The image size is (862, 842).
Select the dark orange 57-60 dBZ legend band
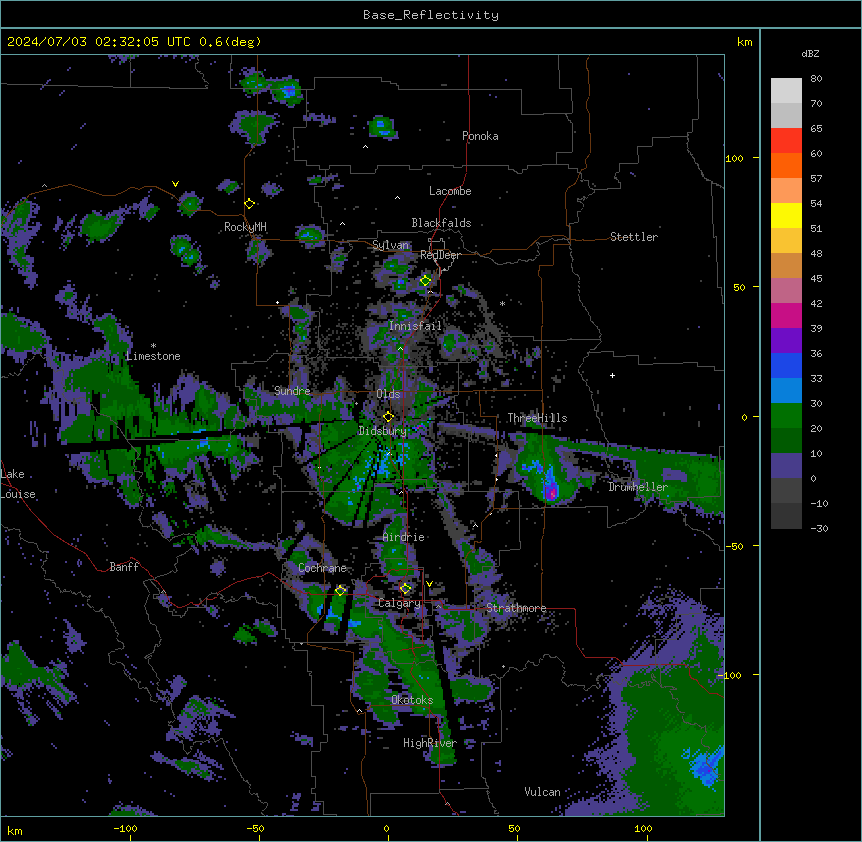(x=786, y=165)
